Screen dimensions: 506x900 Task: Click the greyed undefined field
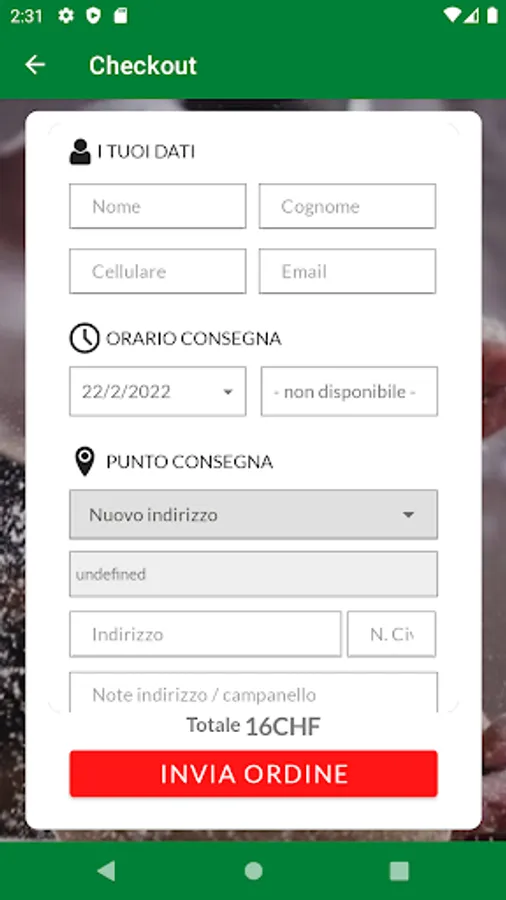click(x=254, y=574)
